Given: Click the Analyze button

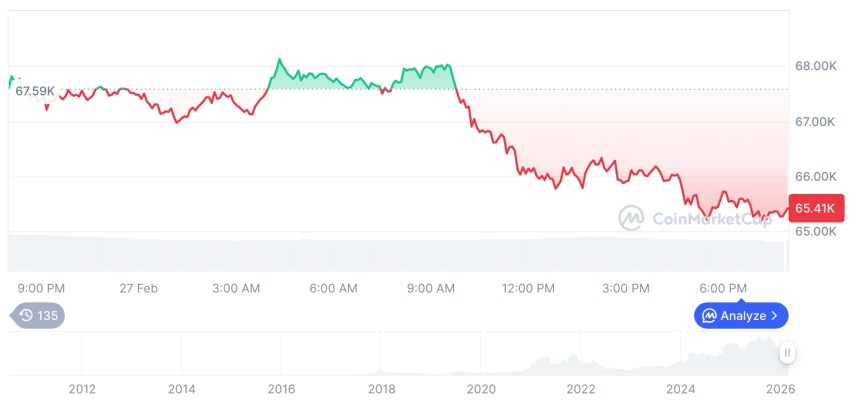Looking at the screenshot, I should click(742, 316).
